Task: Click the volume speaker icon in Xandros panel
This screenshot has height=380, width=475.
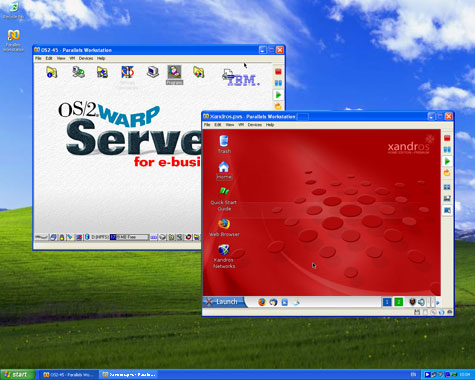Action: coord(421,302)
